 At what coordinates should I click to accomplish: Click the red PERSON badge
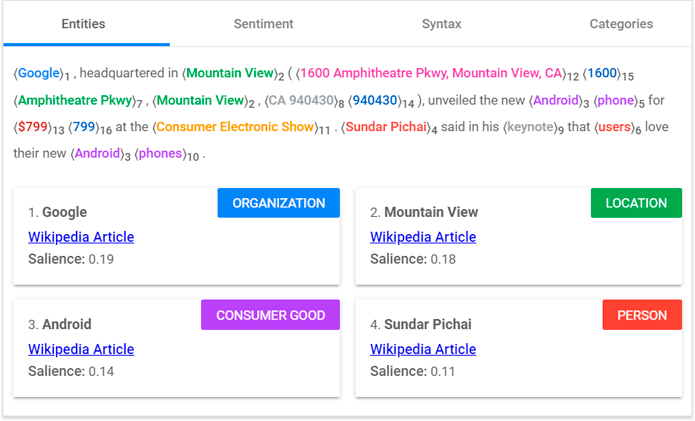642,315
